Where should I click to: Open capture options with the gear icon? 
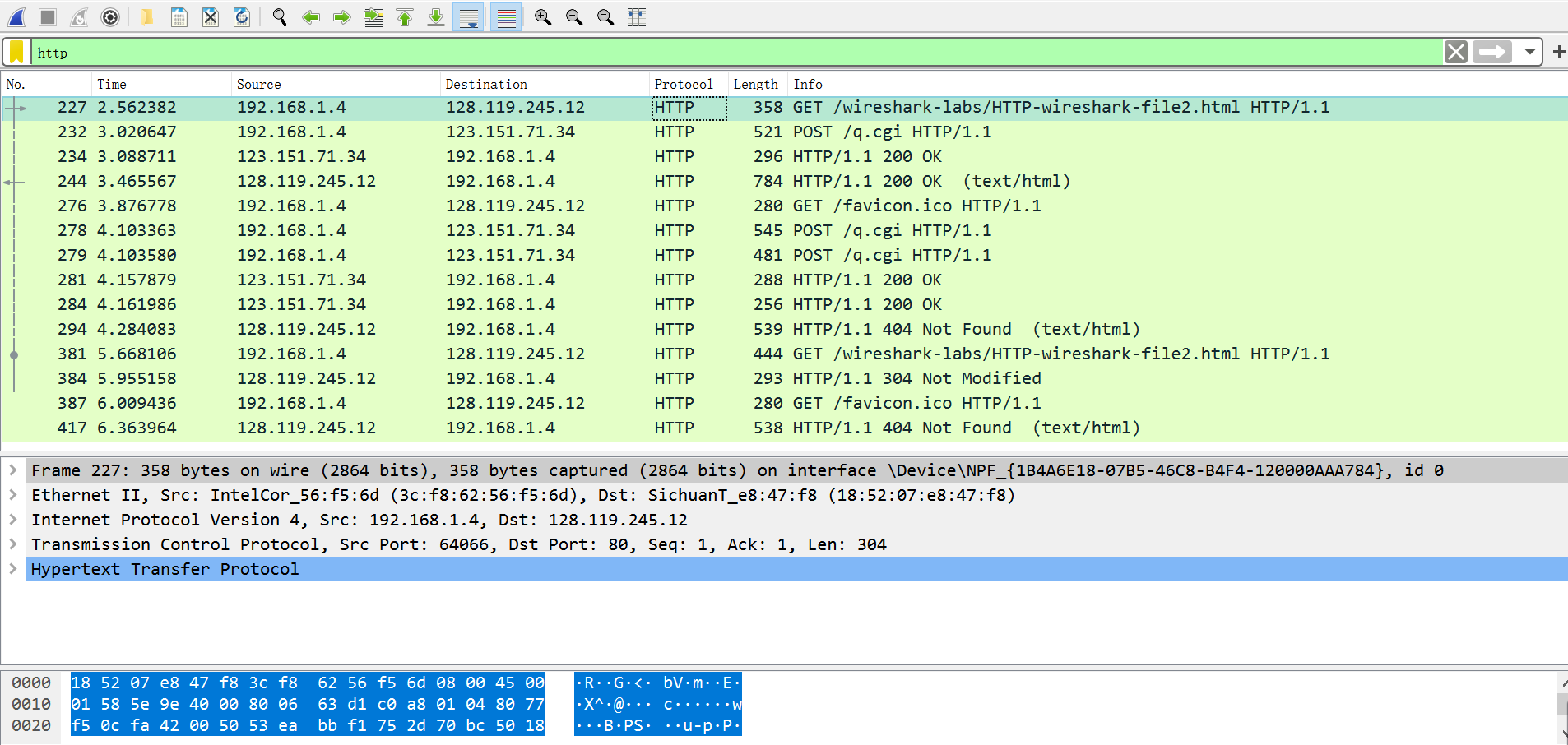[x=110, y=16]
